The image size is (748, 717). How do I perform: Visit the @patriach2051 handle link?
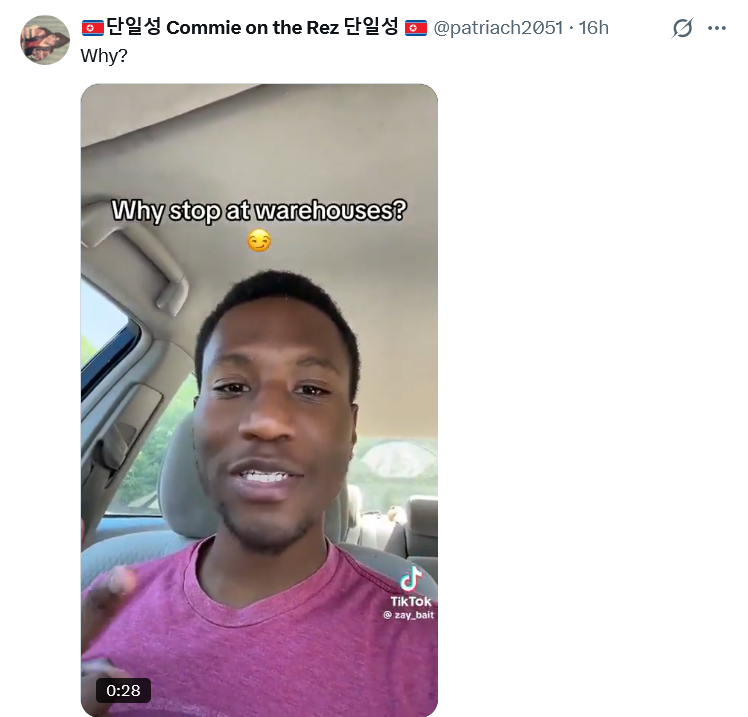[498, 28]
